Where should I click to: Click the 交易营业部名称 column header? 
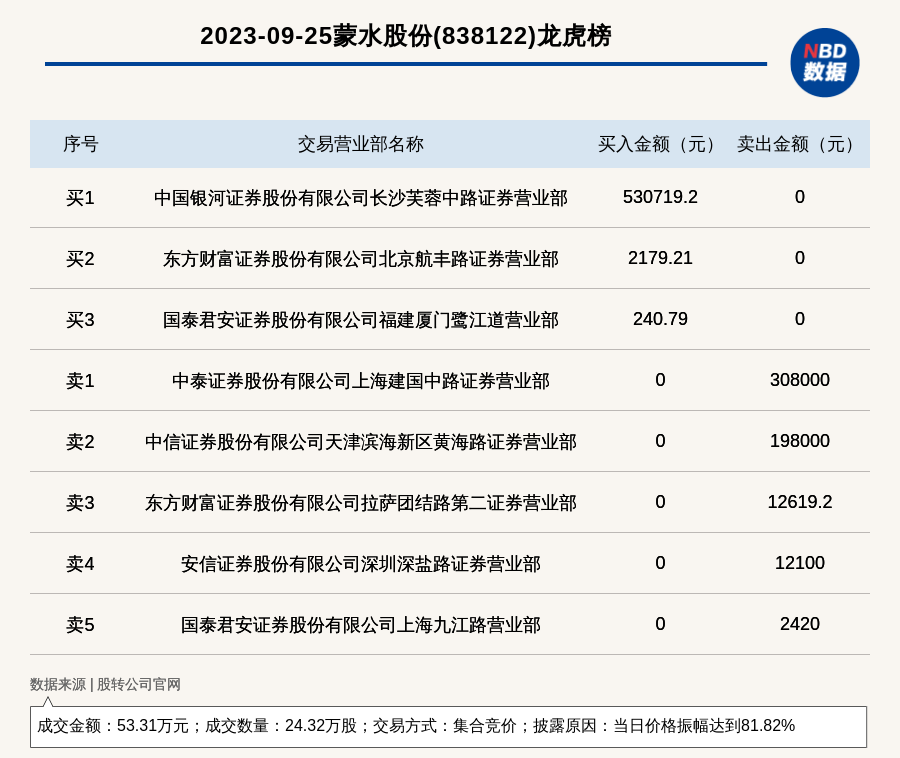[360, 144]
